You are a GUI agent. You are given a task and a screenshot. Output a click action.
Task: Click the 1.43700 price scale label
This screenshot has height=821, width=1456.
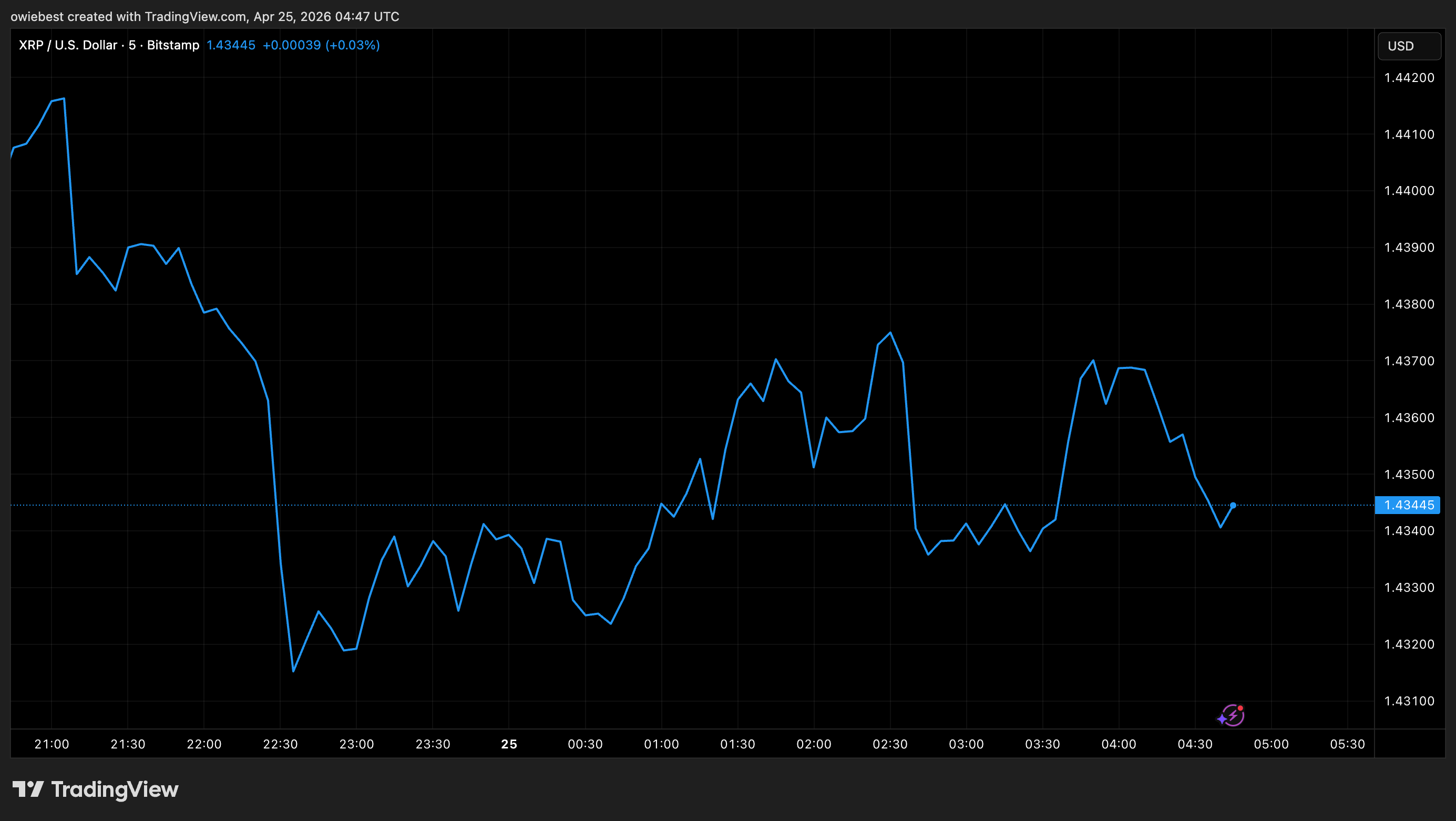coord(1409,361)
